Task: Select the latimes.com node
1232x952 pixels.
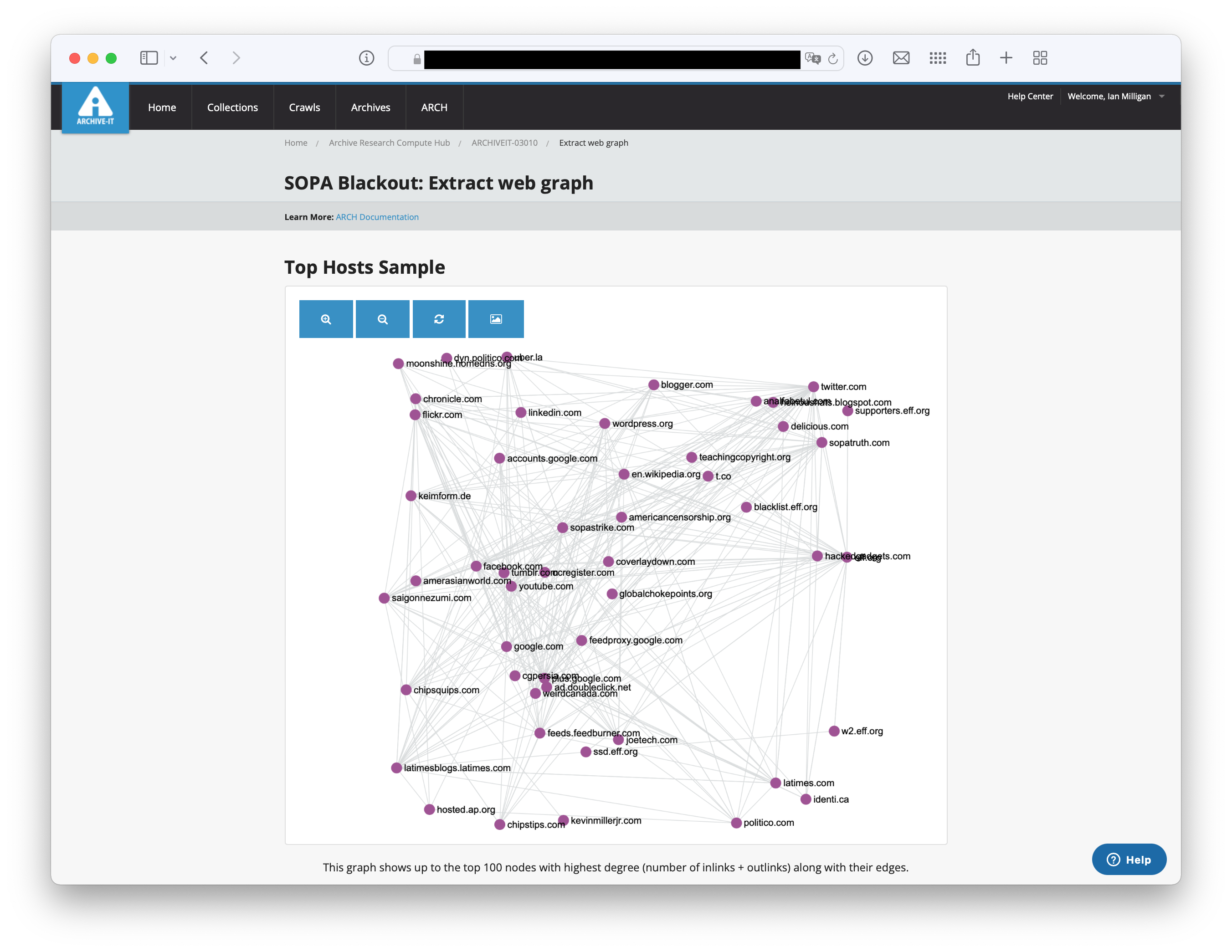Action: pos(775,783)
